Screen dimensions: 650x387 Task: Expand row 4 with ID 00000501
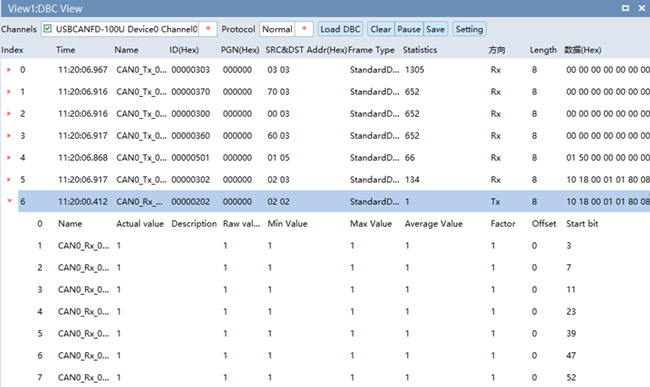click(x=9, y=157)
